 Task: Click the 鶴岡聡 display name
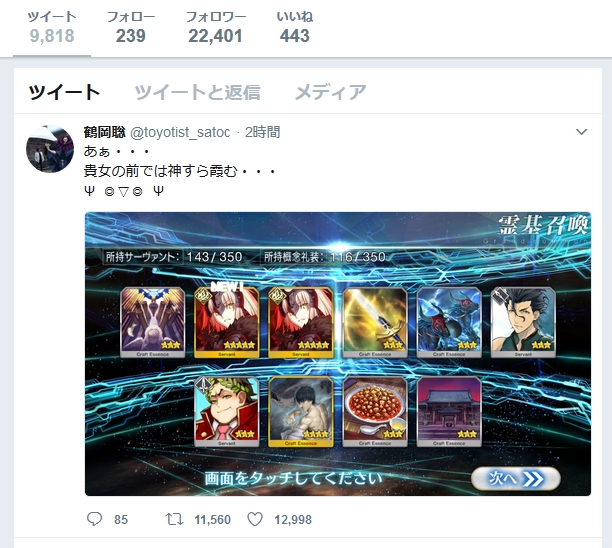click(104, 132)
